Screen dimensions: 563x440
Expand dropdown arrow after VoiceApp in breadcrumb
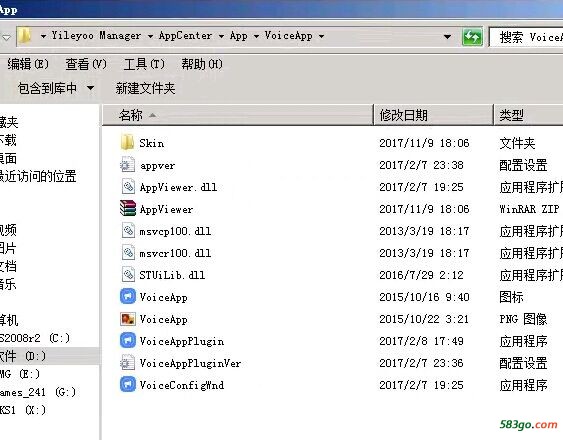point(321,36)
